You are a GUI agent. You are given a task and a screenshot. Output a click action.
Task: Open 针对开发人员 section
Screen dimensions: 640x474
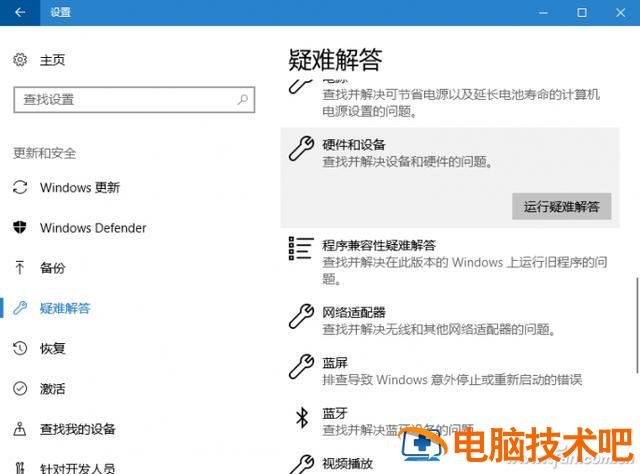[x=78, y=468]
